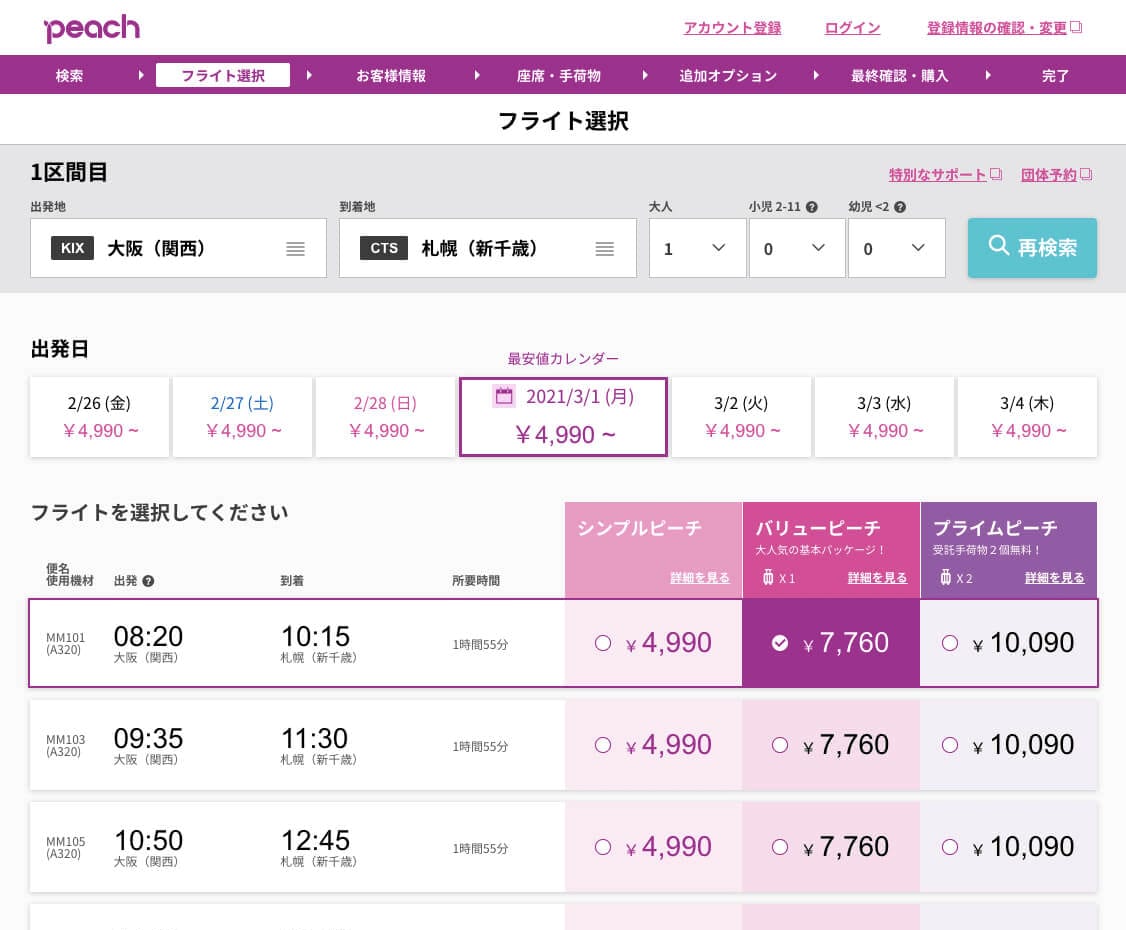Click the 最終確認・購入 step

pos(900,75)
